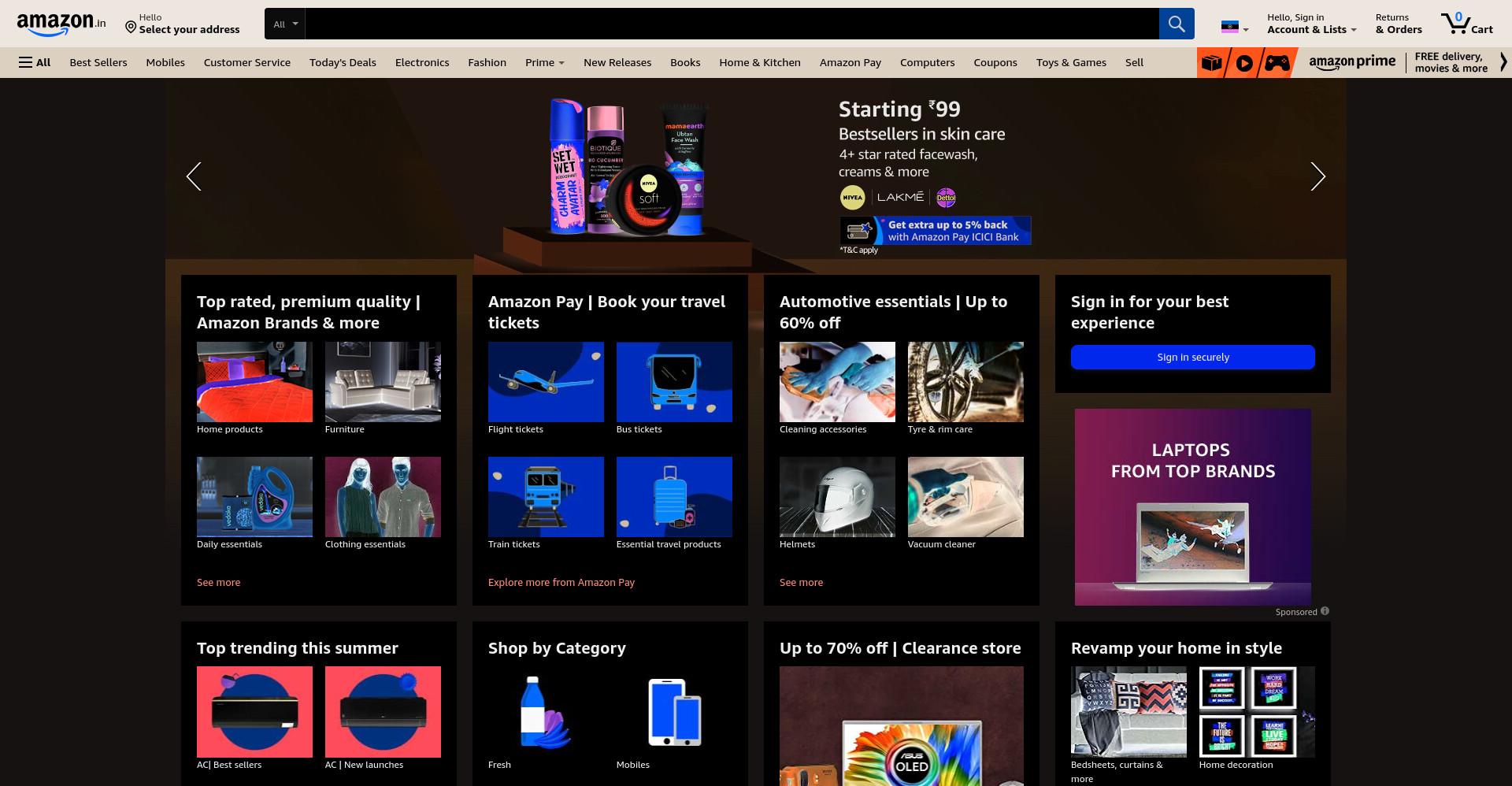Open Customer Service nav item
This screenshot has height=786, width=1512.
click(246, 62)
